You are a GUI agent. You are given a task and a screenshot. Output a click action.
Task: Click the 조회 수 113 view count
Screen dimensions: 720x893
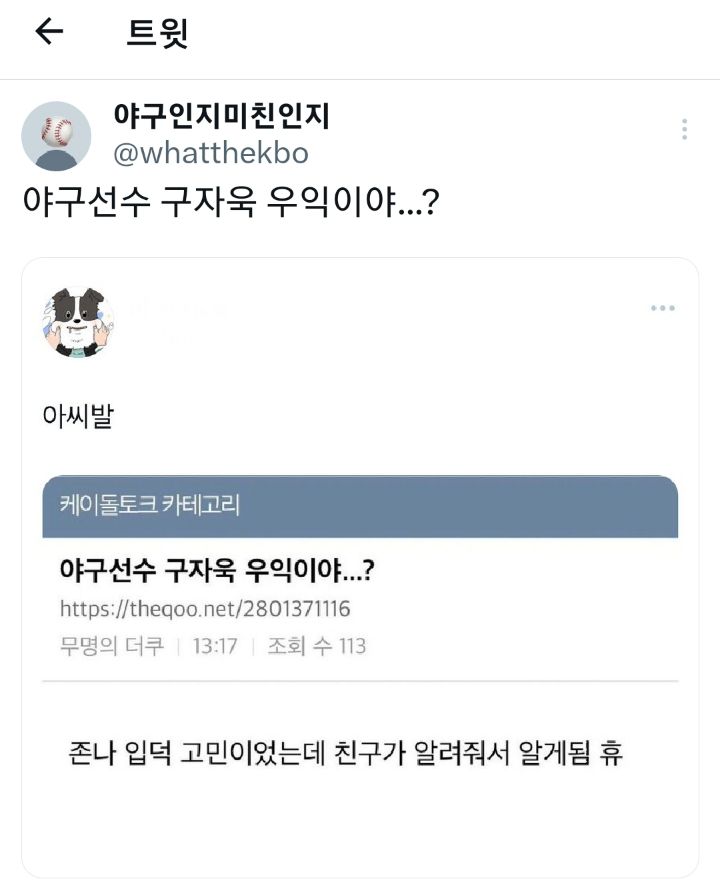click(317, 646)
